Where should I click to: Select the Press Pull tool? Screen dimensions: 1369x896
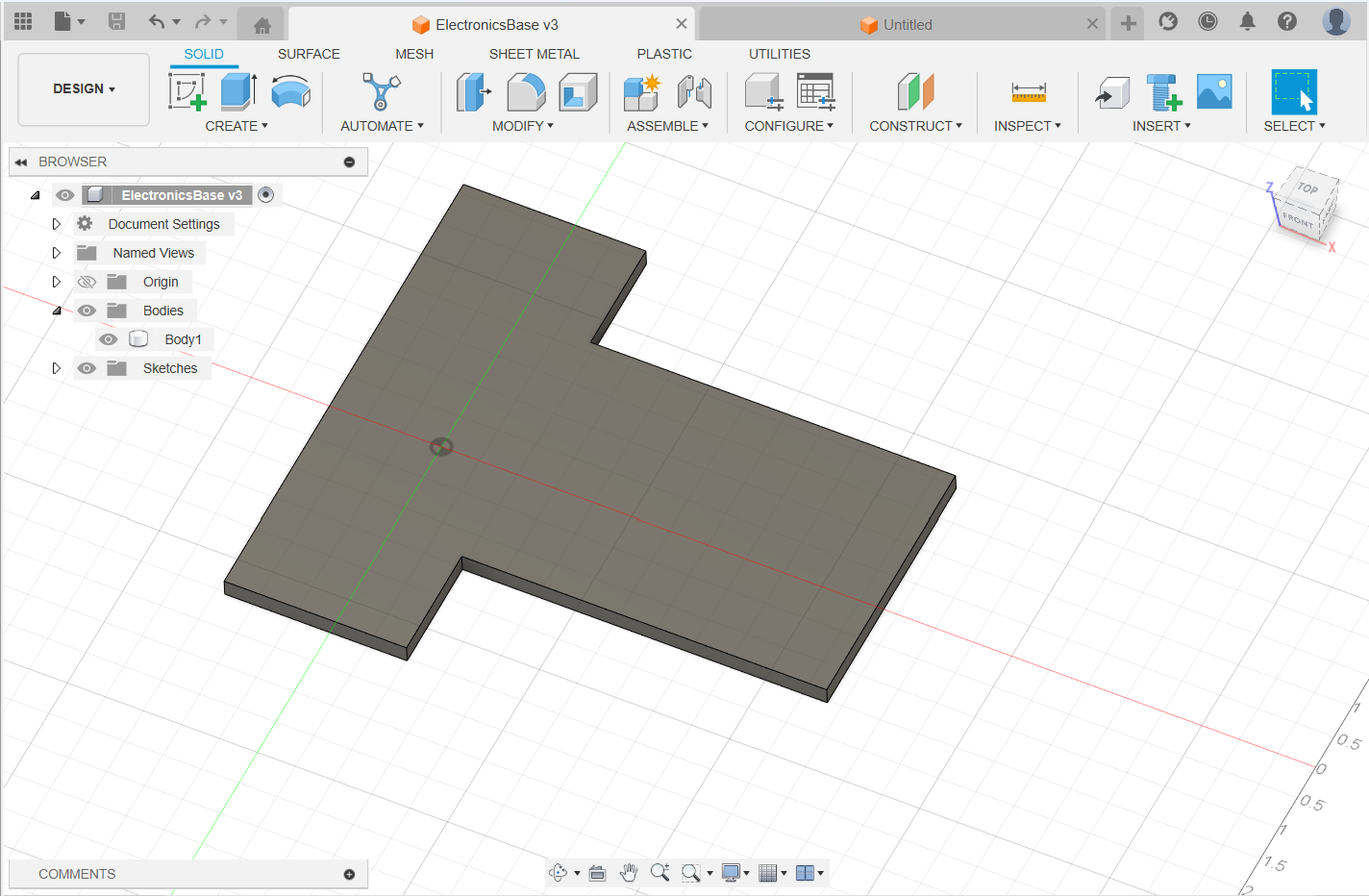pyautogui.click(x=474, y=92)
